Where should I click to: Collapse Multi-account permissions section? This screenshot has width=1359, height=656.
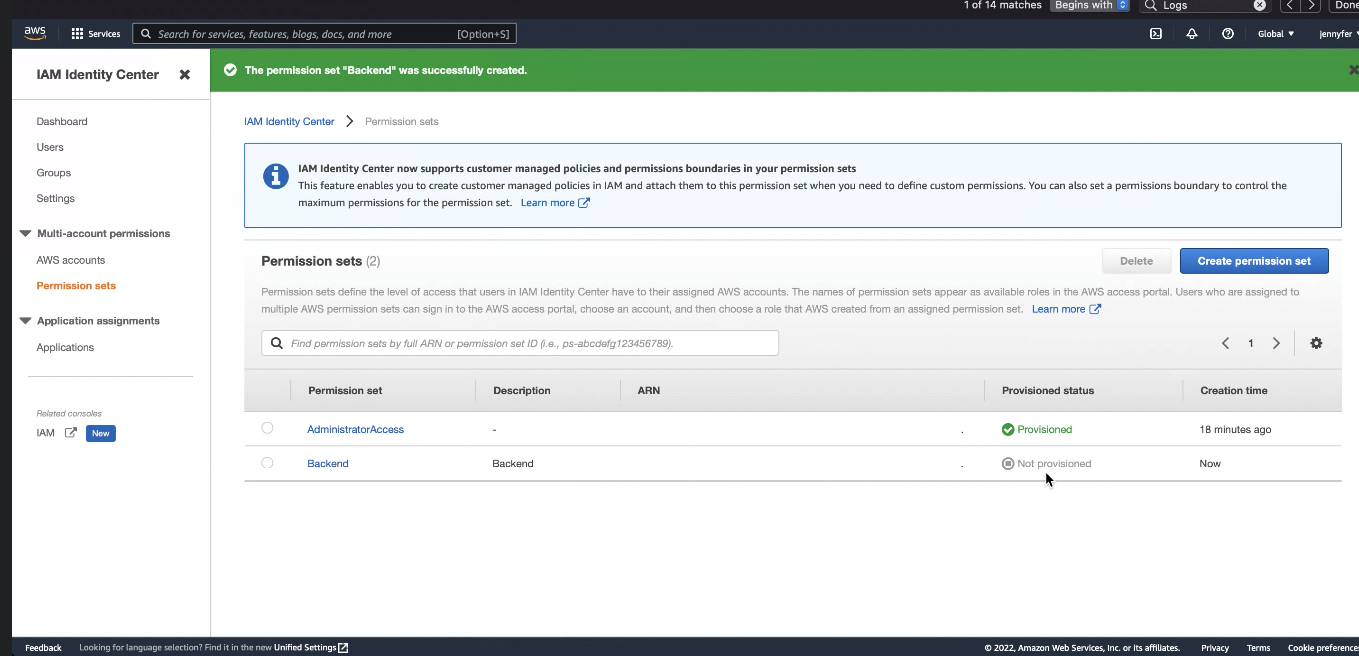click(x=26, y=234)
